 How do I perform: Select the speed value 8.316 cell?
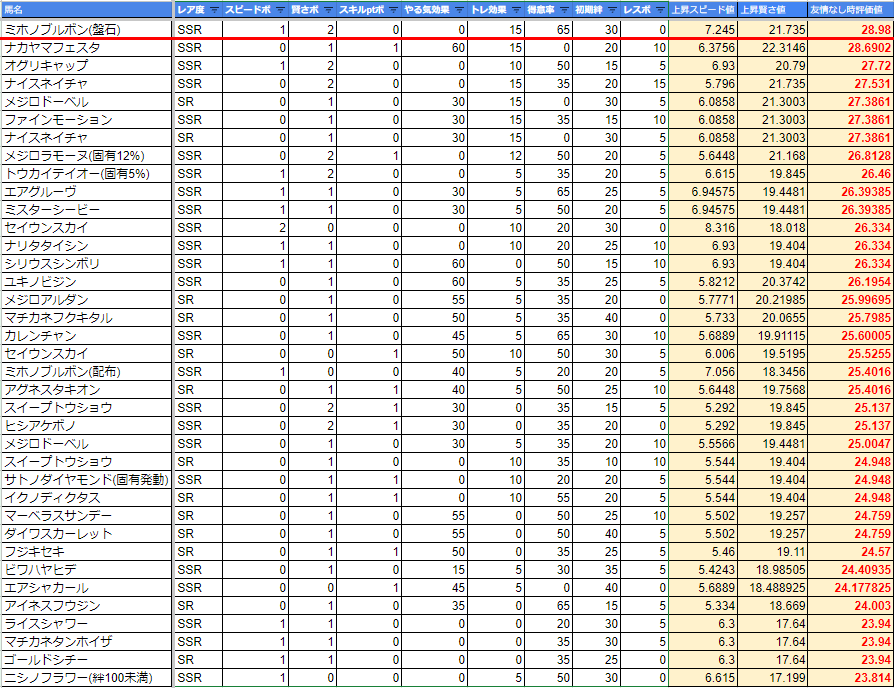pos(703,228)
